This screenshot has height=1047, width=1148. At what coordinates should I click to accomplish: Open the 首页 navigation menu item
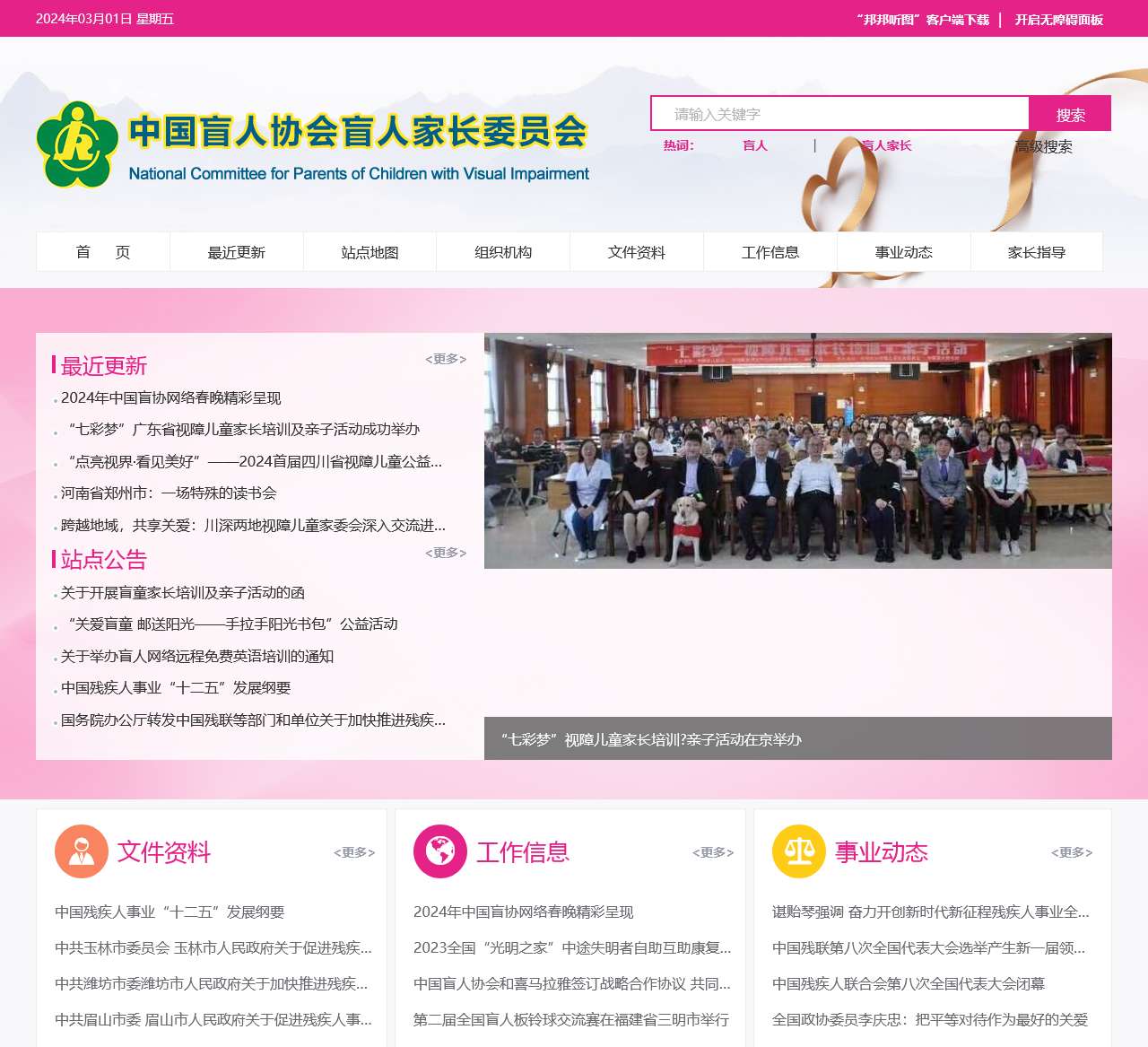103,252
